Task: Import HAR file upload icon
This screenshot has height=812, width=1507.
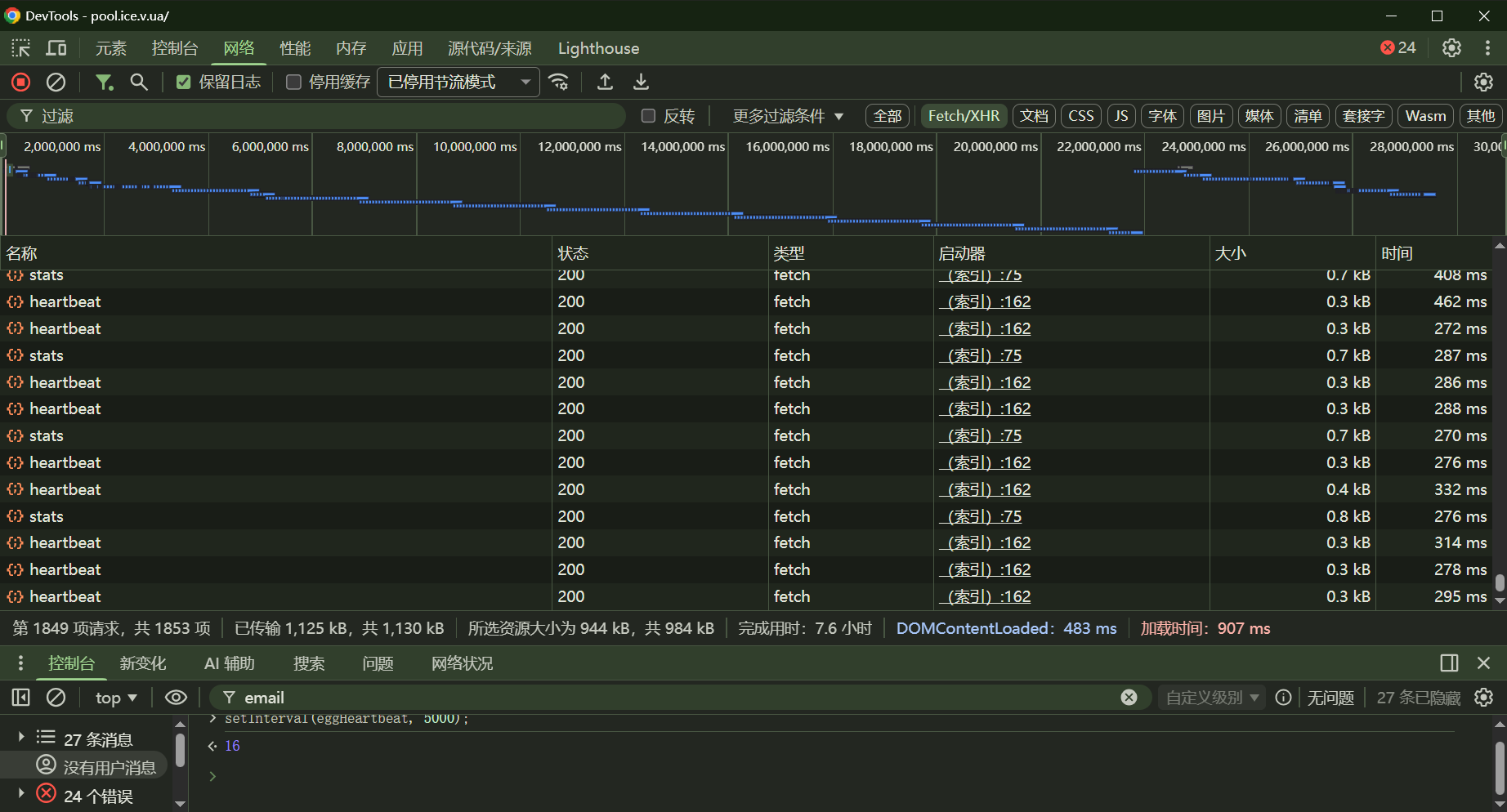Action: [605, 82]
